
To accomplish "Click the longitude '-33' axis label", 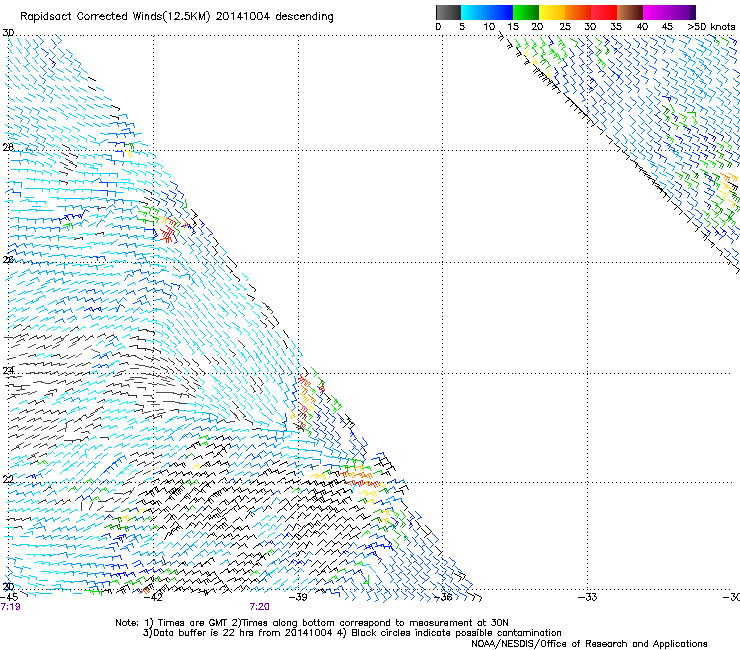I will 588,598.
